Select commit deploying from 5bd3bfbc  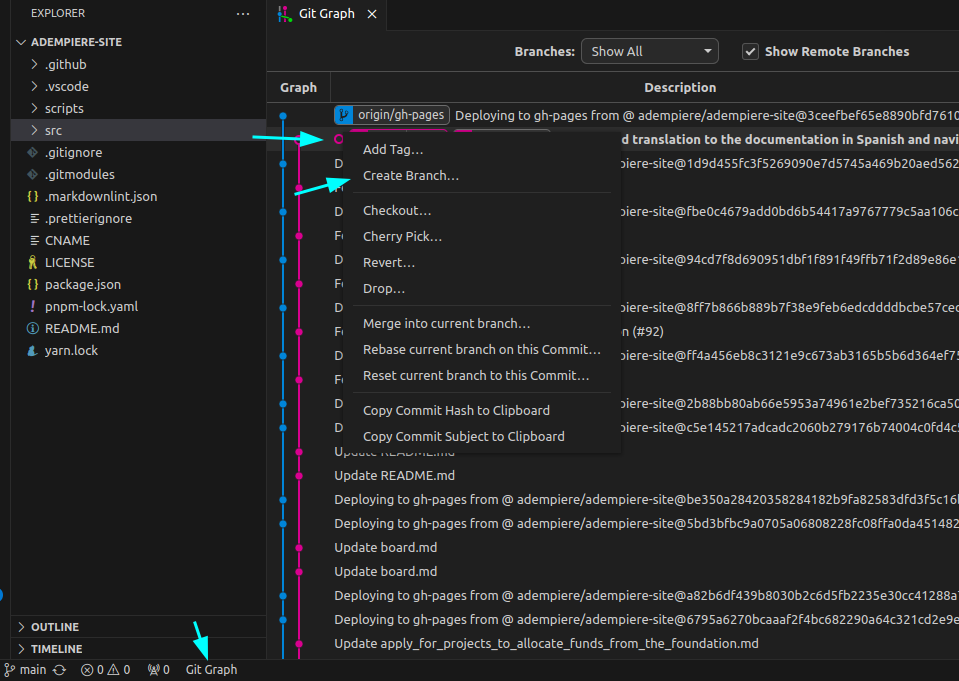pyautogui.click(x=613, y=524)
